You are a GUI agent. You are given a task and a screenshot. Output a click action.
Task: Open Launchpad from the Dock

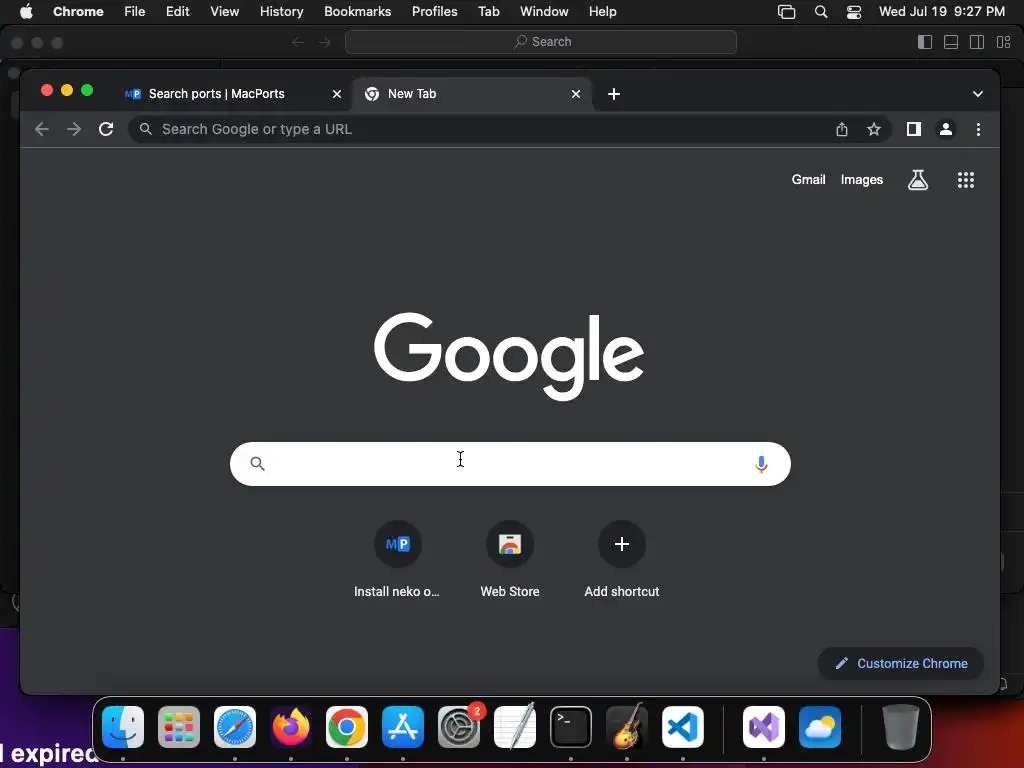[179, 727]
